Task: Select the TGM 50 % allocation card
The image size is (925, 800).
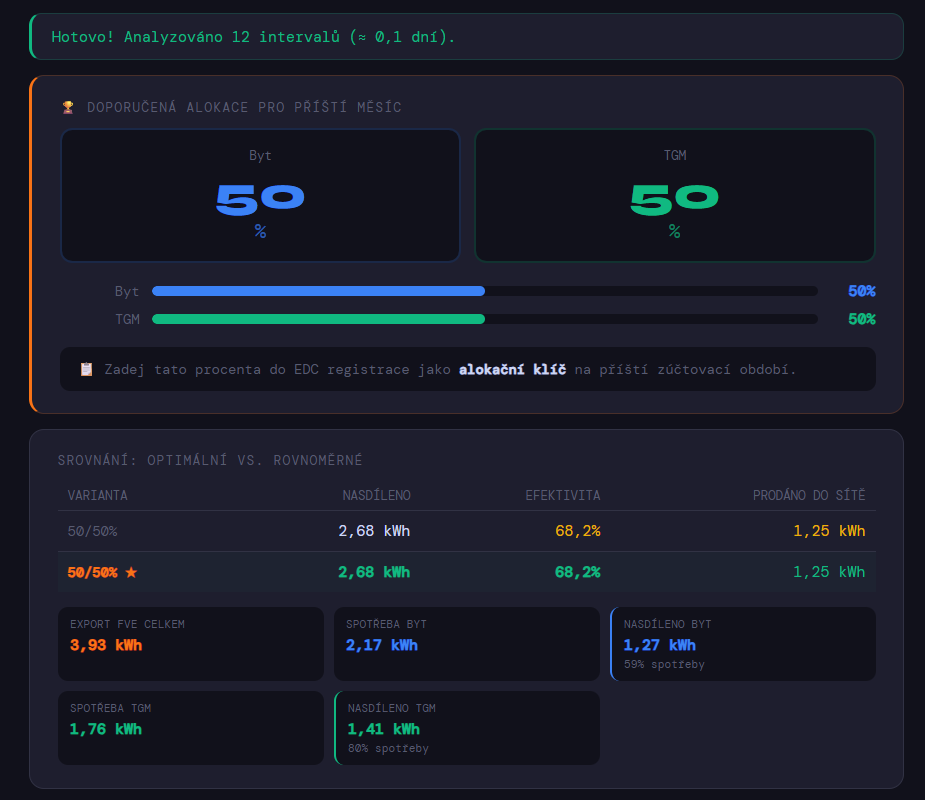Action: pos(674,195)
